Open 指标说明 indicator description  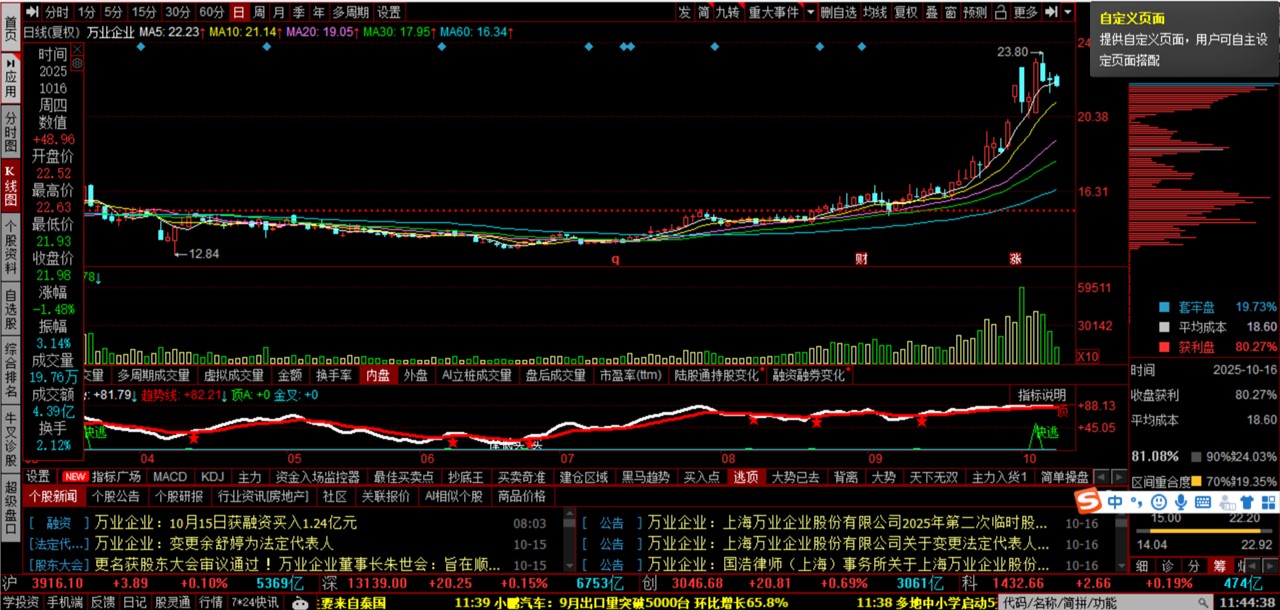(x=1042, y=396)
